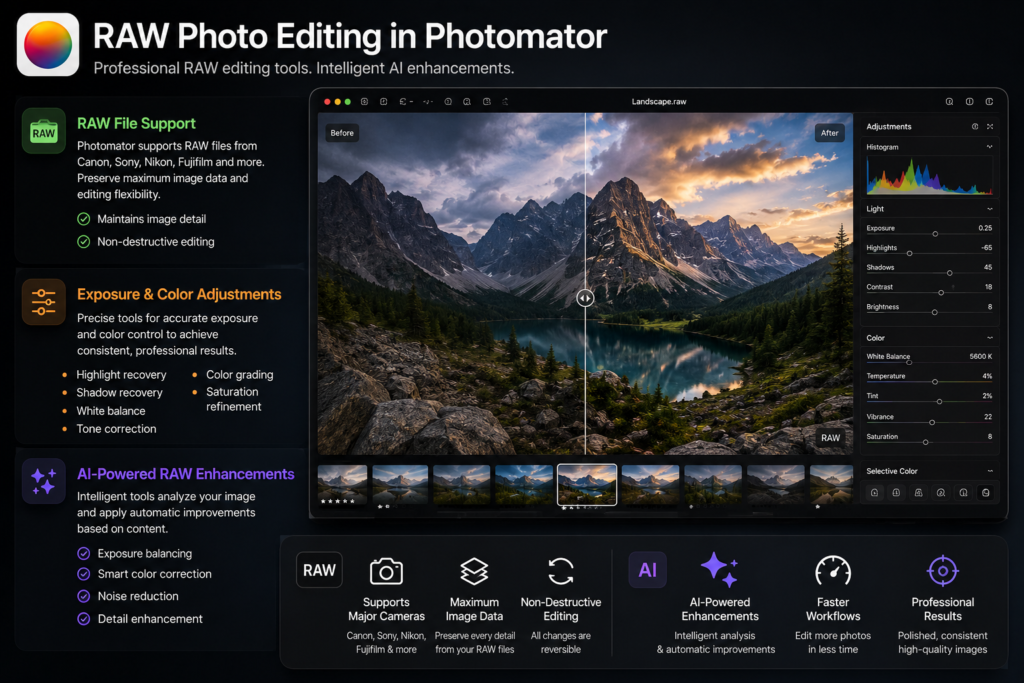Click the speedometer icon above Faster Workflows
Image resolution: width=1024 pixels, height=683 pixels.
[x=833, y=571]
